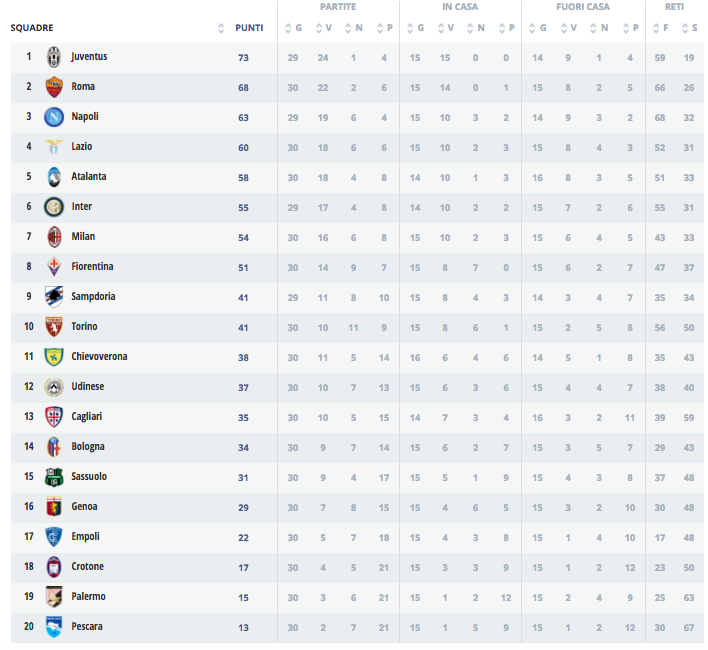Click the Palermo club crest icon
This screenshot has height=650, width=708.
[x=54, y=597]
